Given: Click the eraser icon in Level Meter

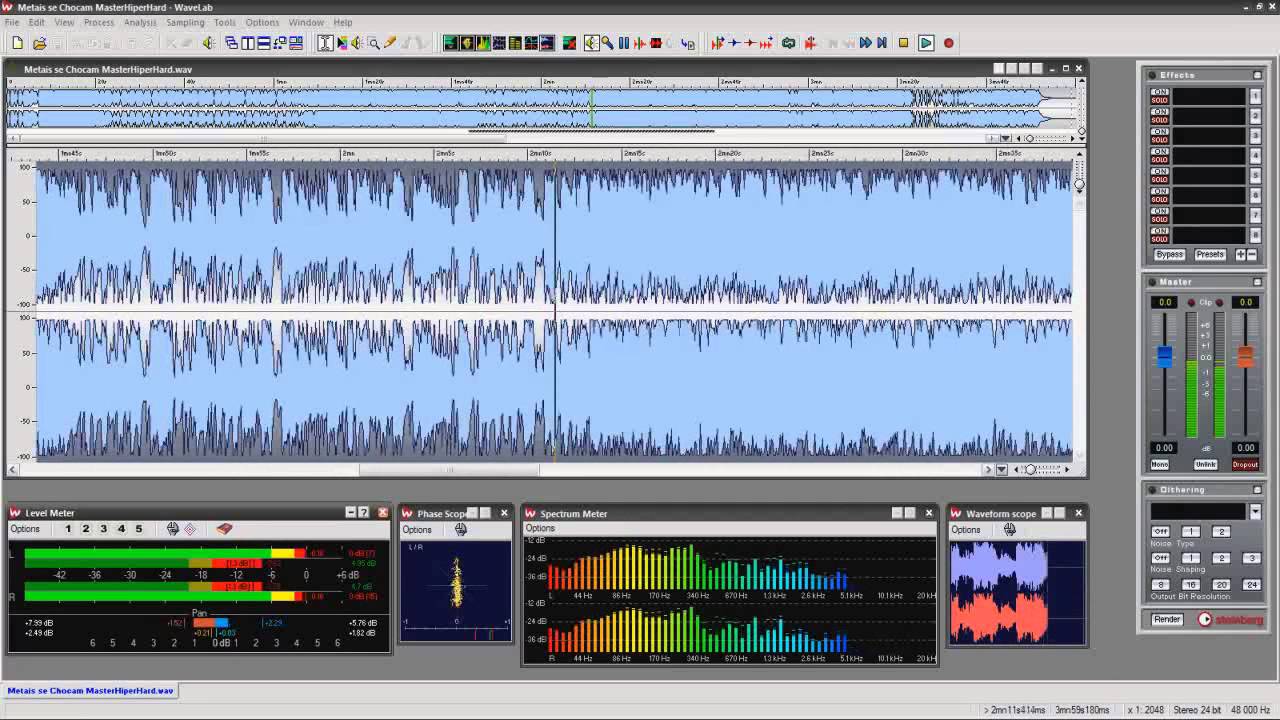Looking at the screenshot, I should [x=224, y=529].
